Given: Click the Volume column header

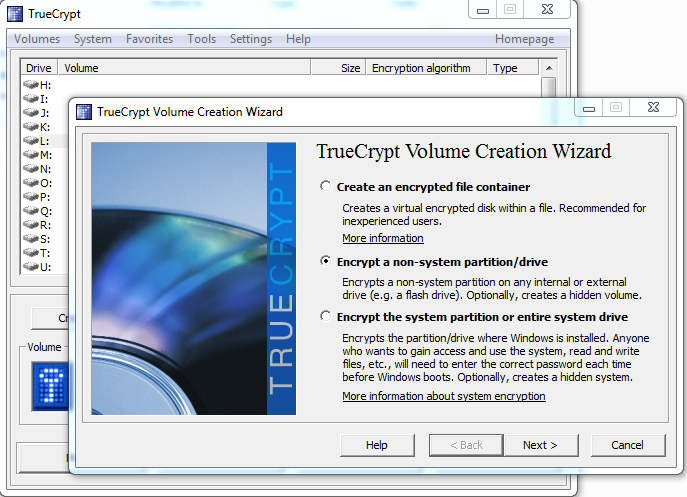Looking at the screenshot, I should pos(184,68).
